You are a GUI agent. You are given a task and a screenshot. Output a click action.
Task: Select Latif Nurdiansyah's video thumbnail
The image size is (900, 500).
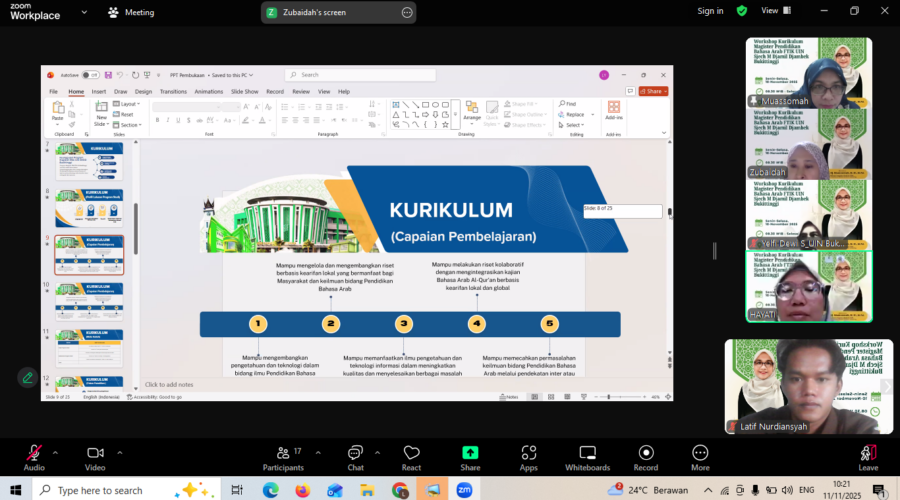click(x=808, y=386)
